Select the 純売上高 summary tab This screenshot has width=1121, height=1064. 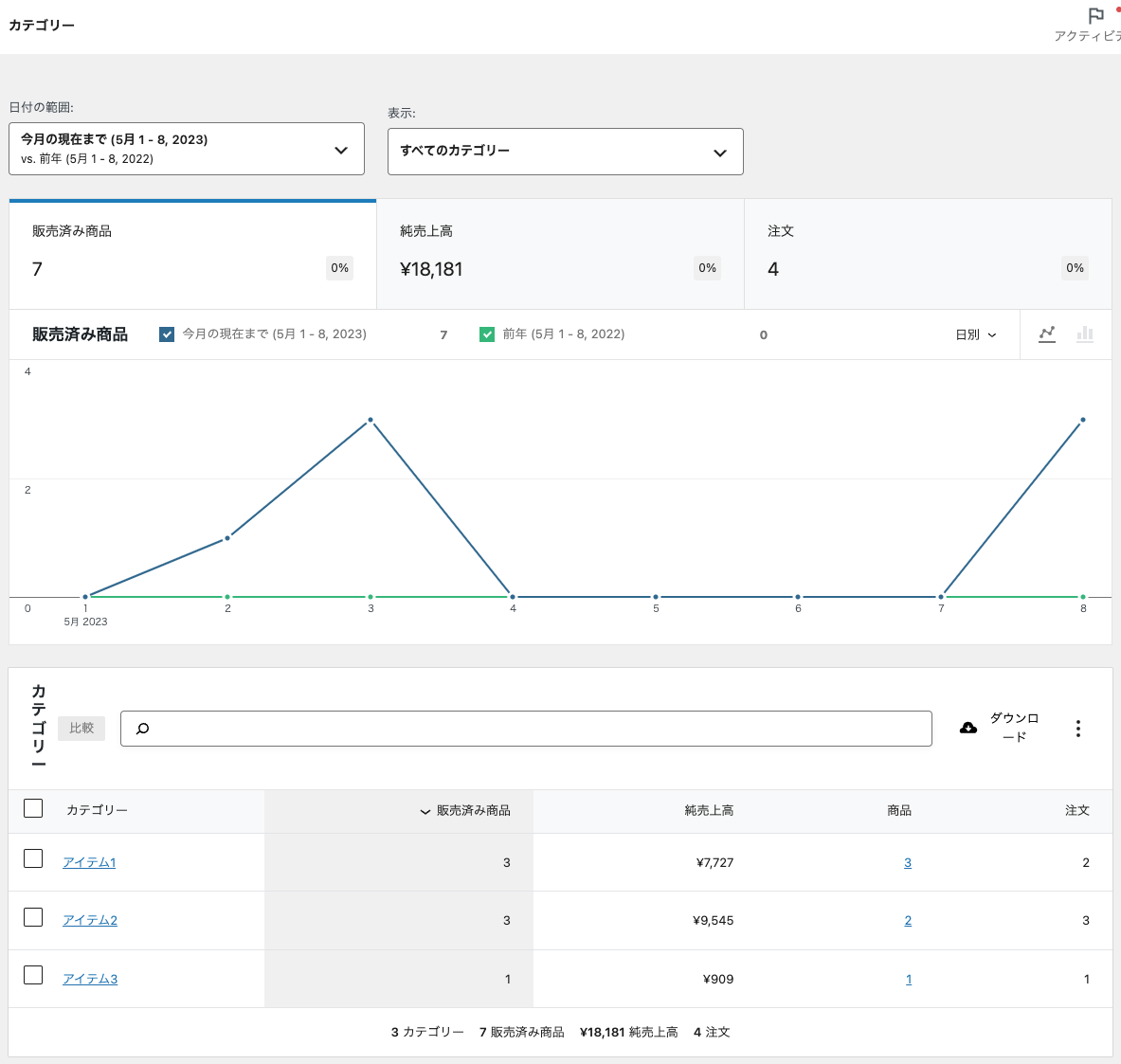pyautogui.click(x=560, y=254)
